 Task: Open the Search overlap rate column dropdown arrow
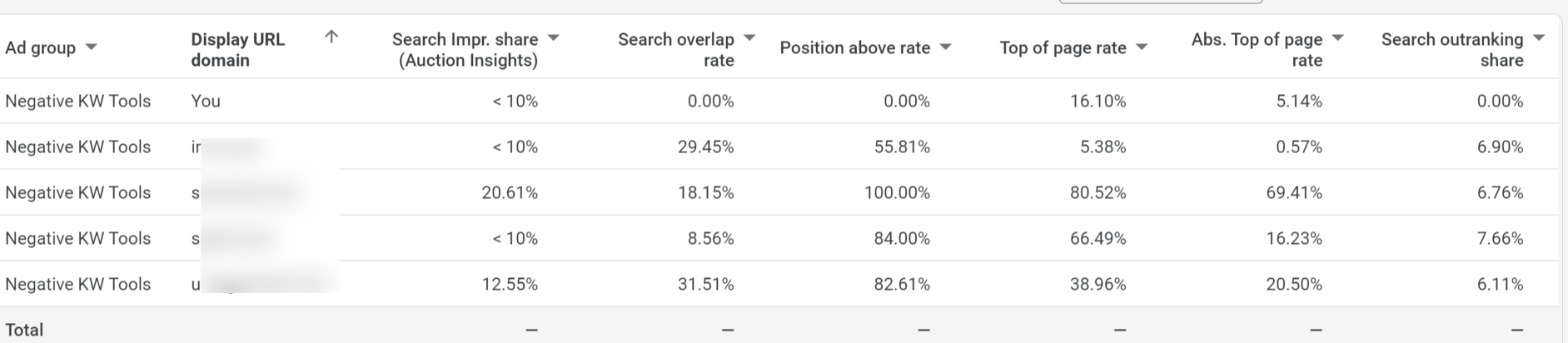point(749,38)
